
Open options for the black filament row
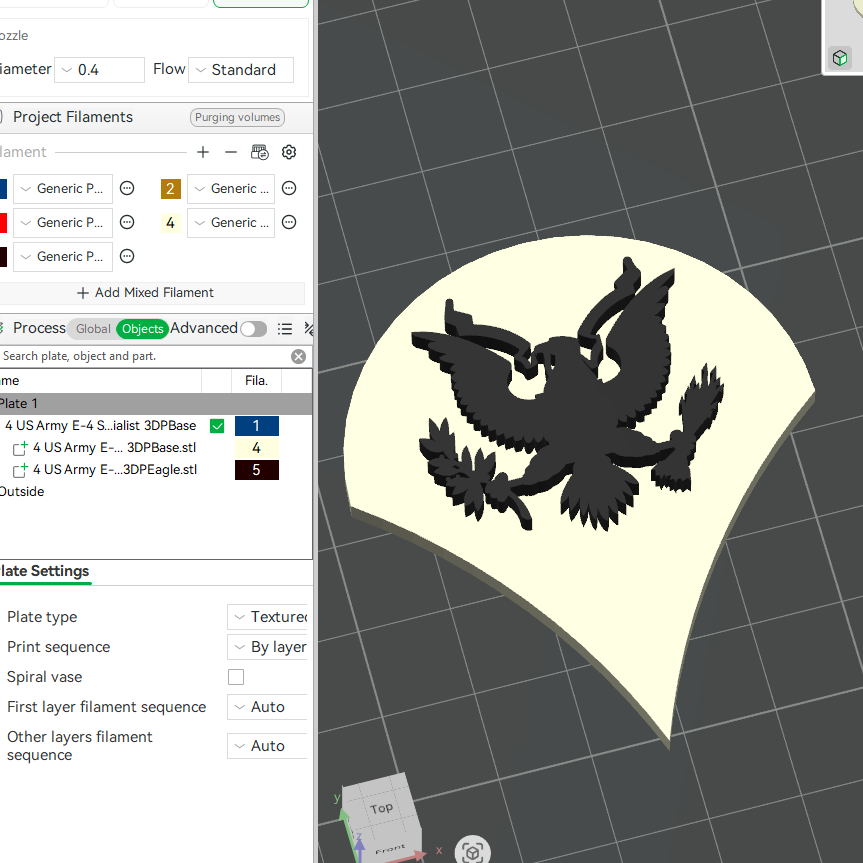[x=127, y=256]
